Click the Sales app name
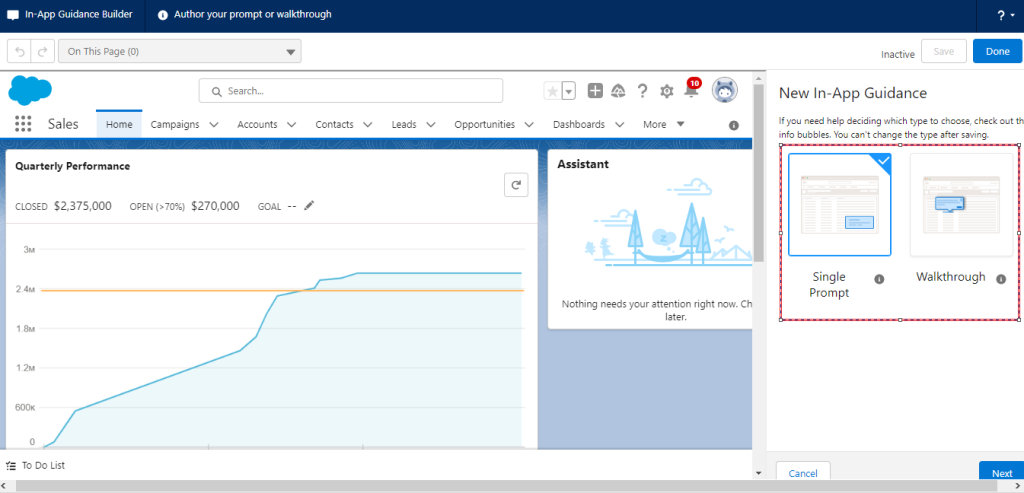Screen dimensions: 1024x493 [63, 124]
